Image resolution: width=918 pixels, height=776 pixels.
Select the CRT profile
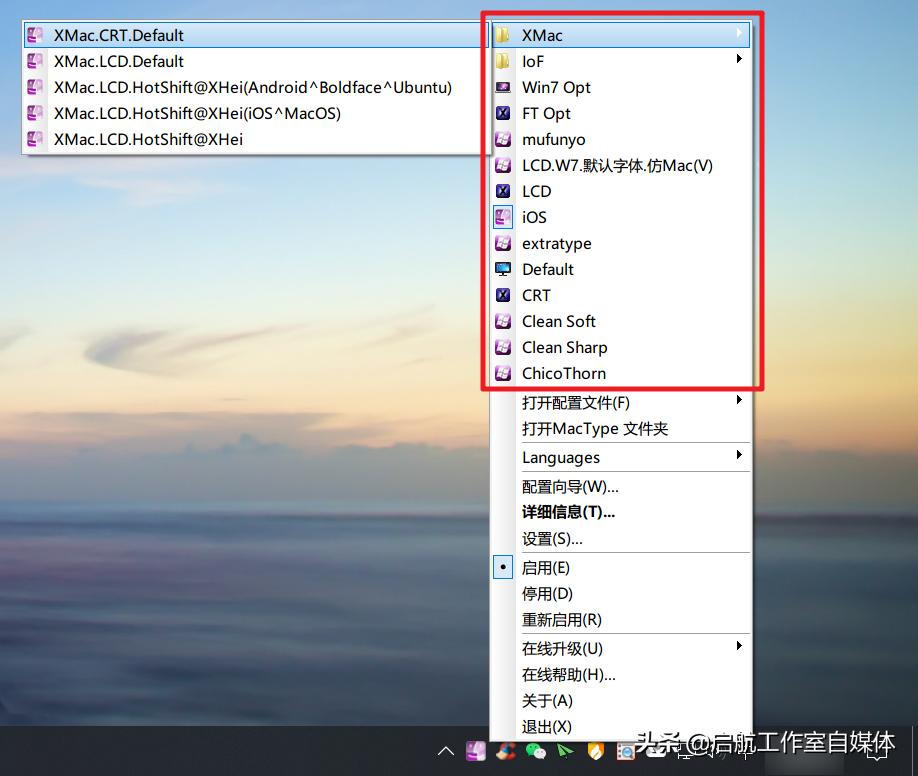[537, 295]
